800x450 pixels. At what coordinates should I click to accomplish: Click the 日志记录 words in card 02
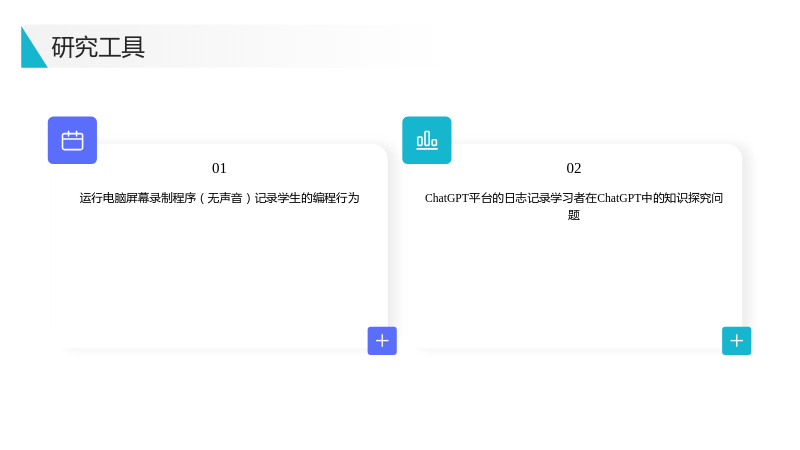[x=527, y=198]
